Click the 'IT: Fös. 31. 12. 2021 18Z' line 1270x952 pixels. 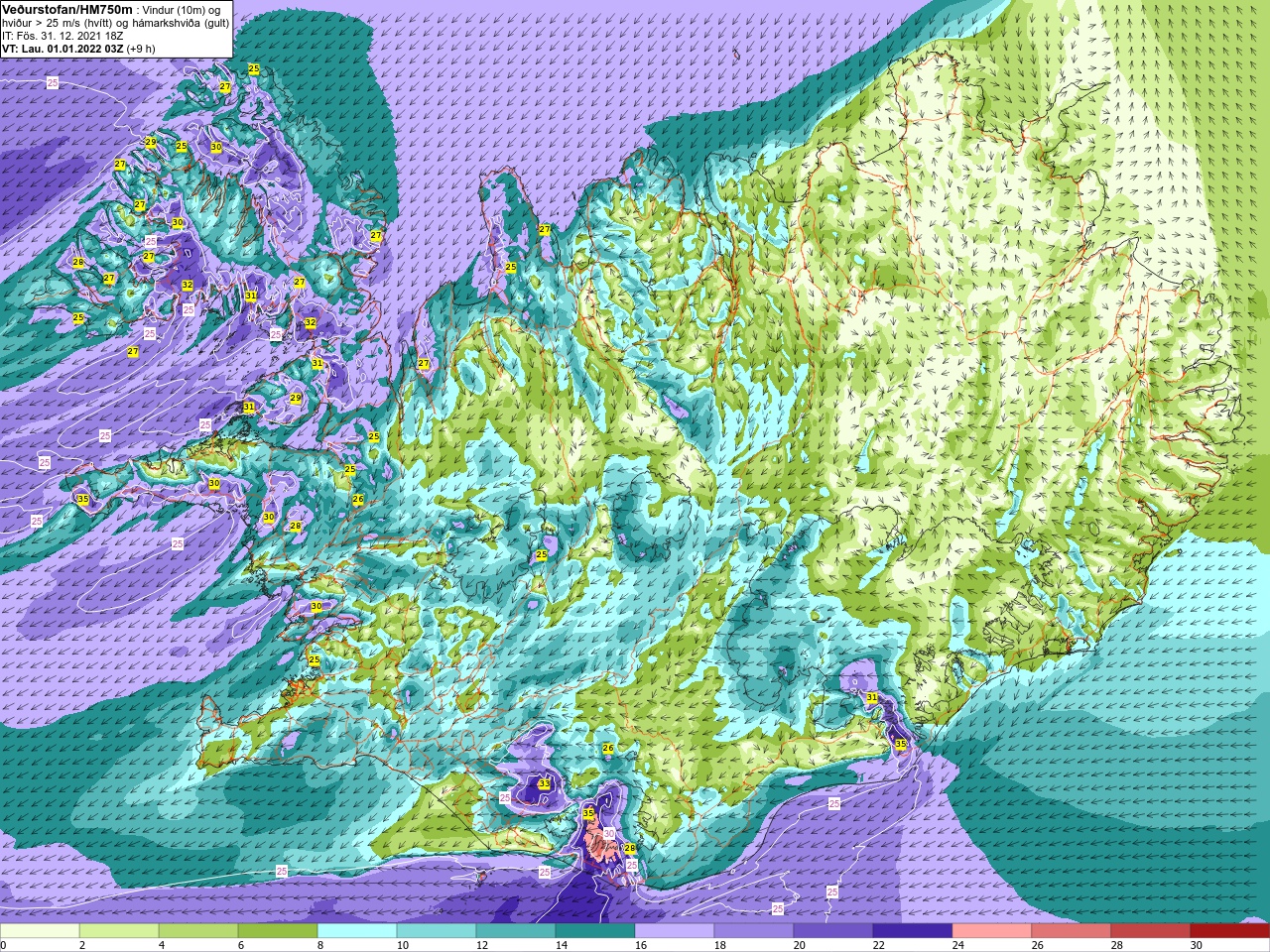[x=63, y=36]
